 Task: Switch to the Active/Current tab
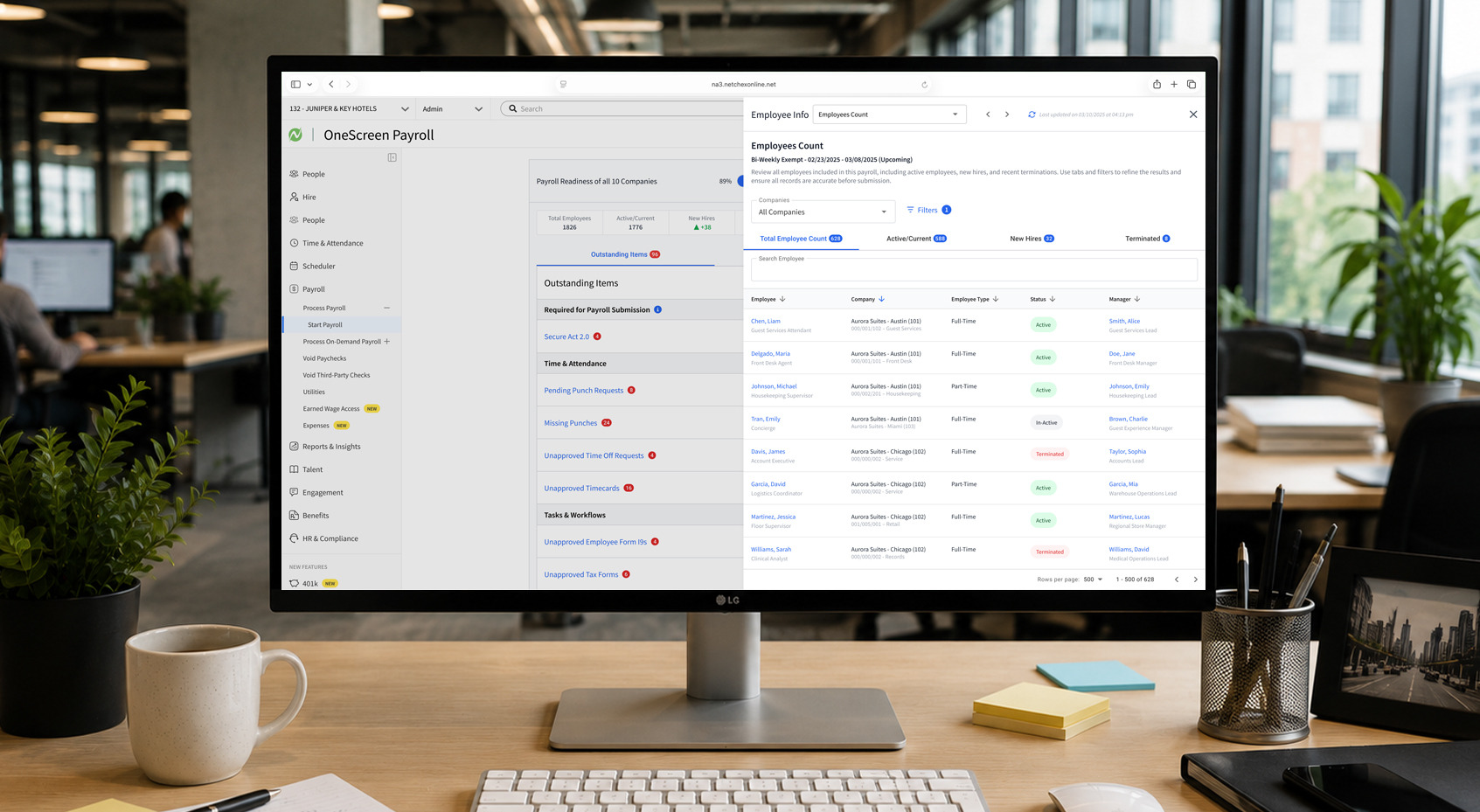tap(916, 239)
